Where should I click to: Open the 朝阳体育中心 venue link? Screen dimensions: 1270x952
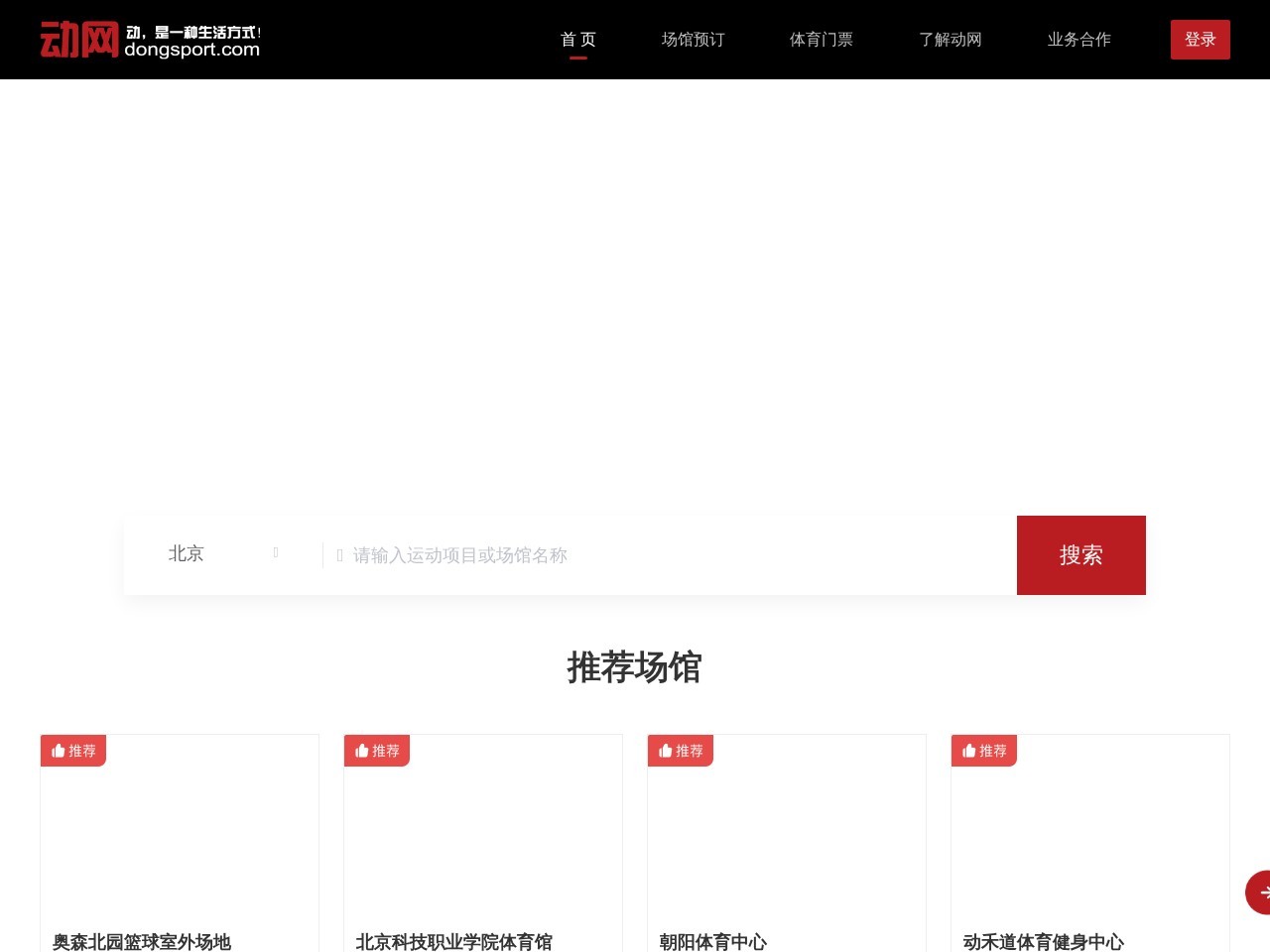(713, 942)
